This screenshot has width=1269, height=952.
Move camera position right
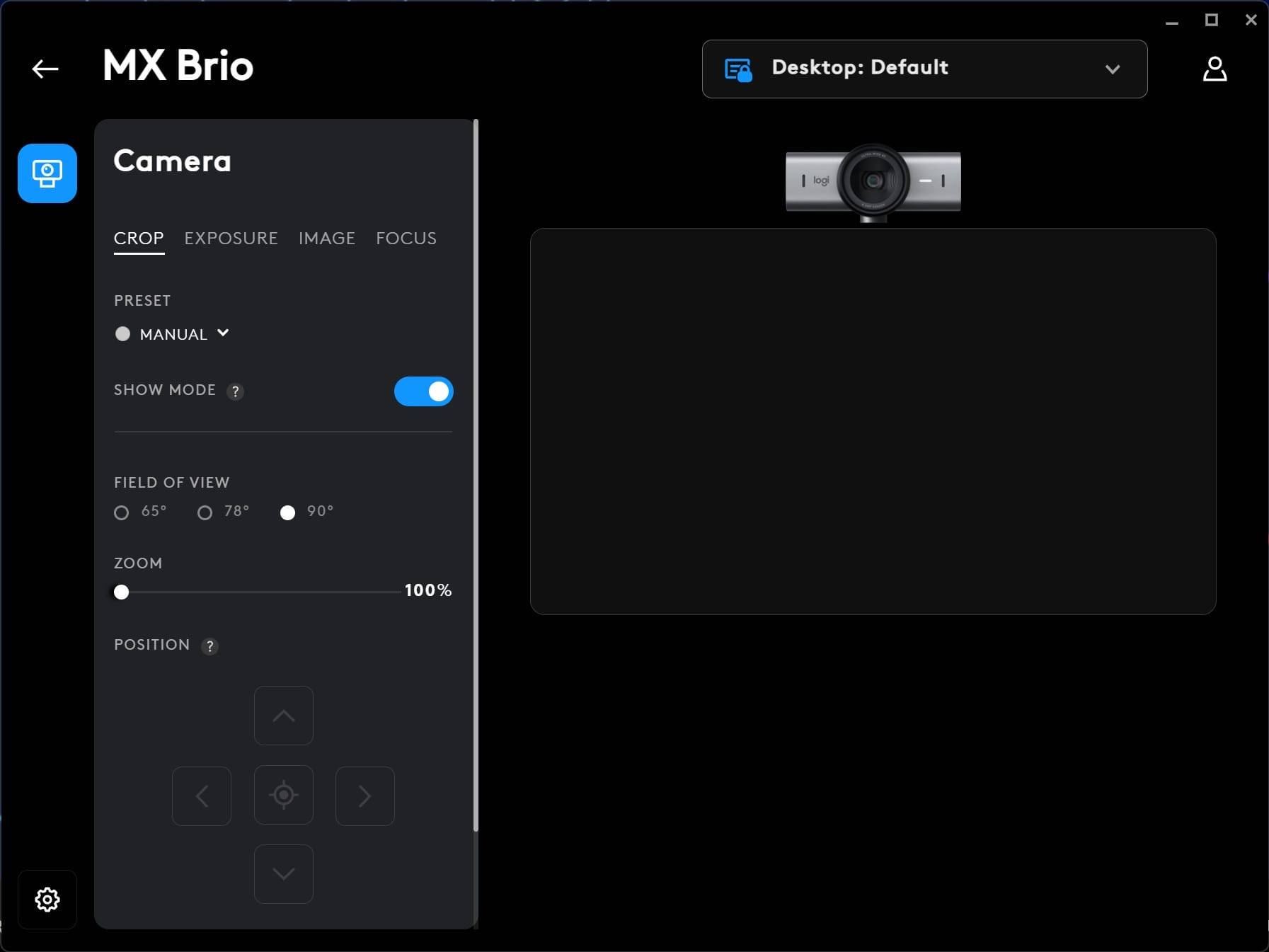pyautogui.click(x=365, y=796)
